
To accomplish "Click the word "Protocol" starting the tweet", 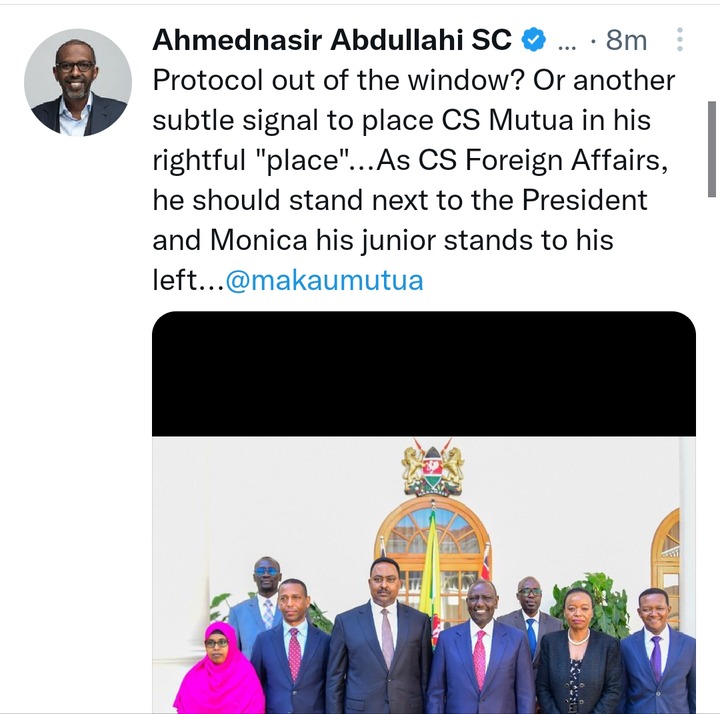I will pos(209,81).
